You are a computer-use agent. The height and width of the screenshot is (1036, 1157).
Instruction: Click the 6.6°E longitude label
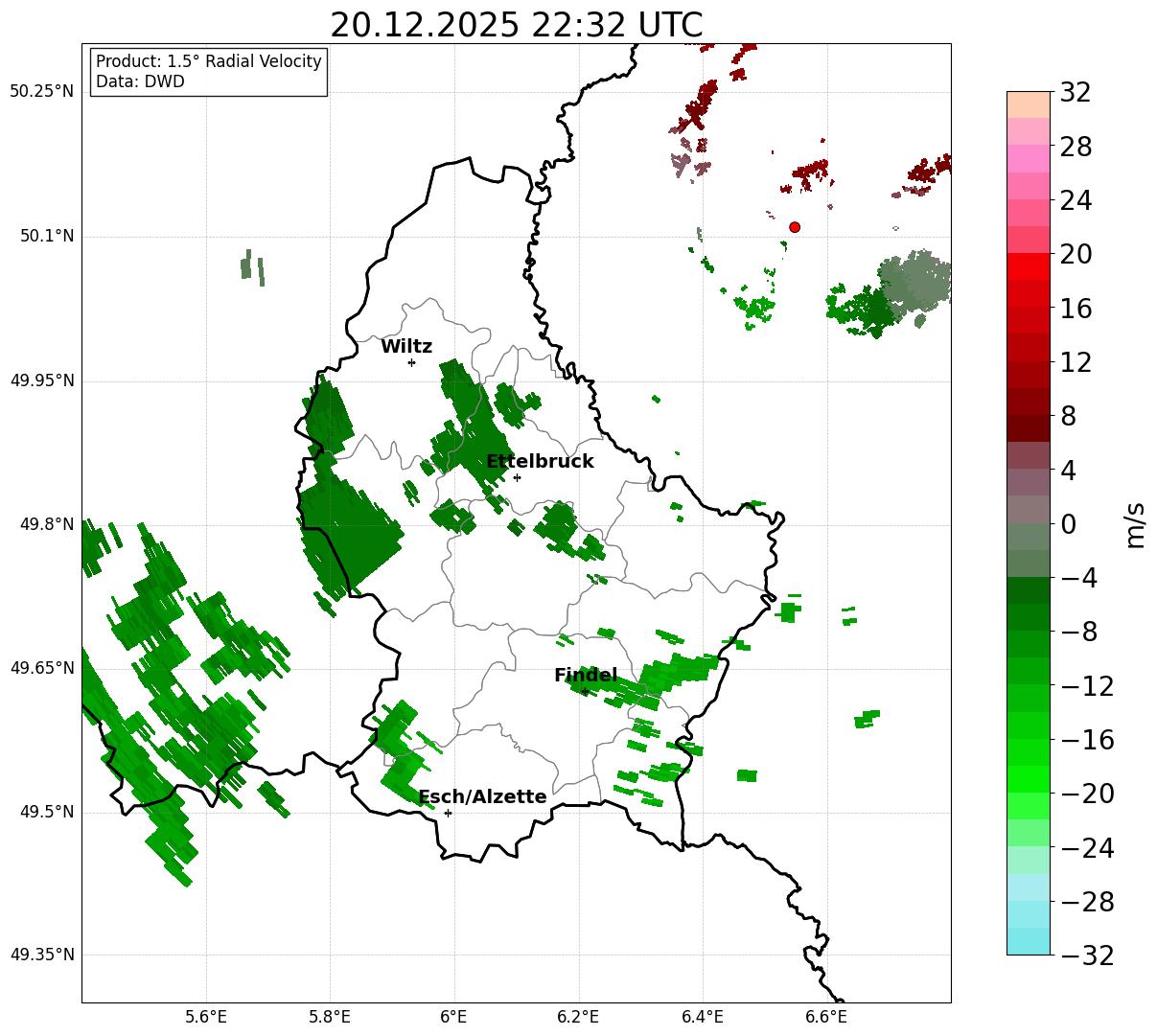point(826,1017)
